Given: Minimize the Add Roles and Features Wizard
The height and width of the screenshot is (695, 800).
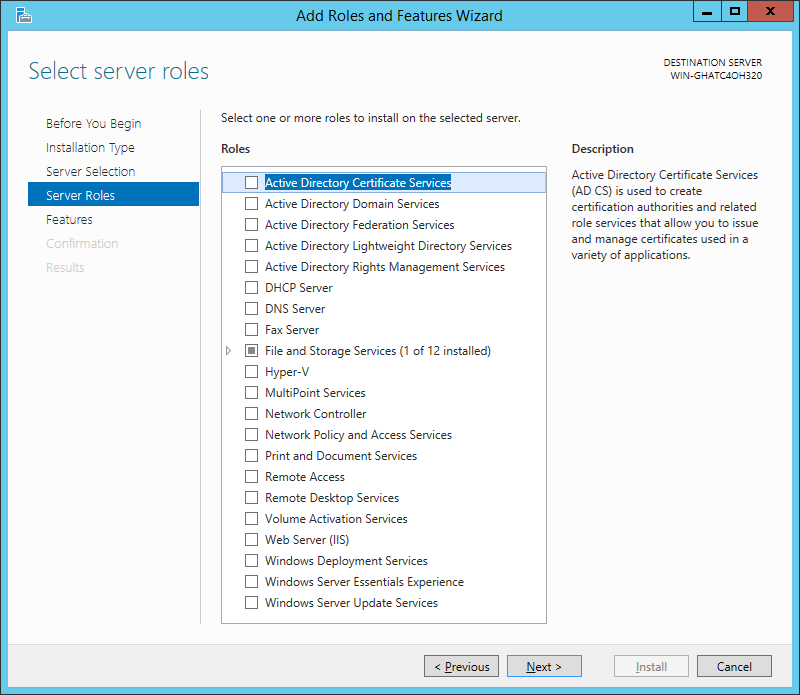Looking at the screenshot, I should [707, 12].
